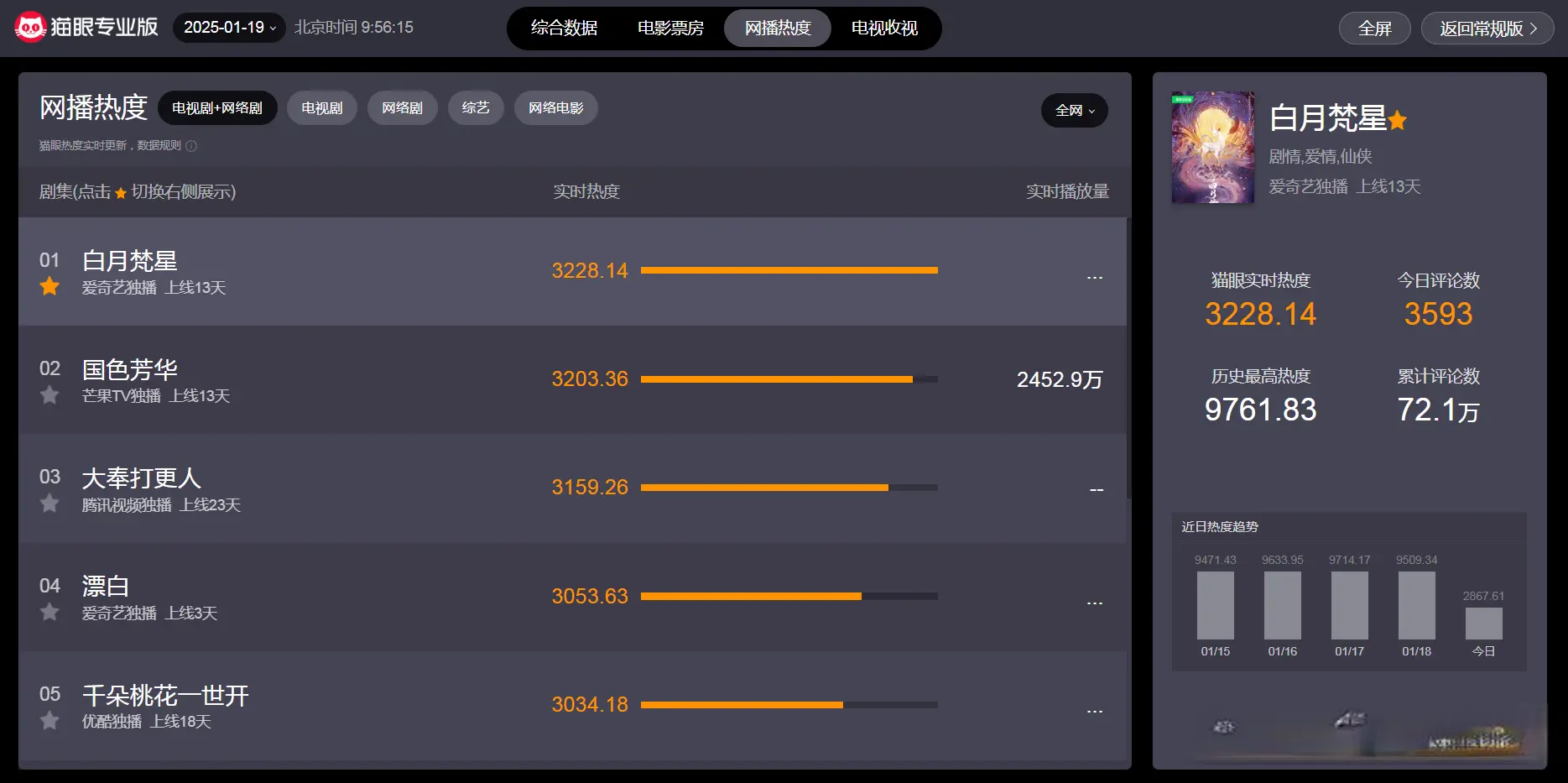Click 返回常规版 button
The width and height of the screenshot is (1568, 783).
1488,29
